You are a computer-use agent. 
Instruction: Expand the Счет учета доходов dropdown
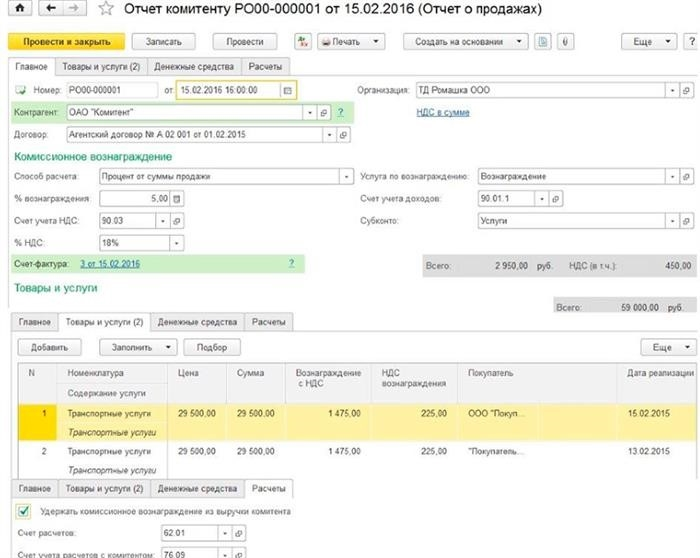point(542,199)
